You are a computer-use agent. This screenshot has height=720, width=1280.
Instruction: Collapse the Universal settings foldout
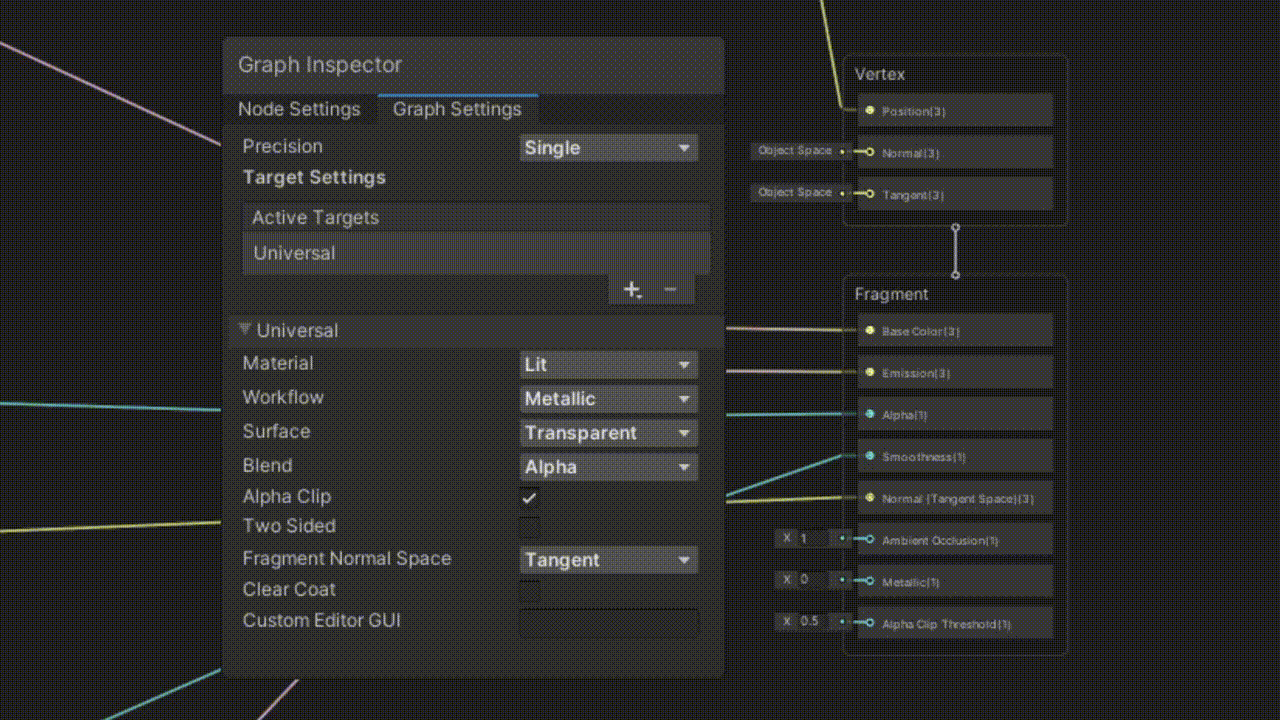click(243, 330)
